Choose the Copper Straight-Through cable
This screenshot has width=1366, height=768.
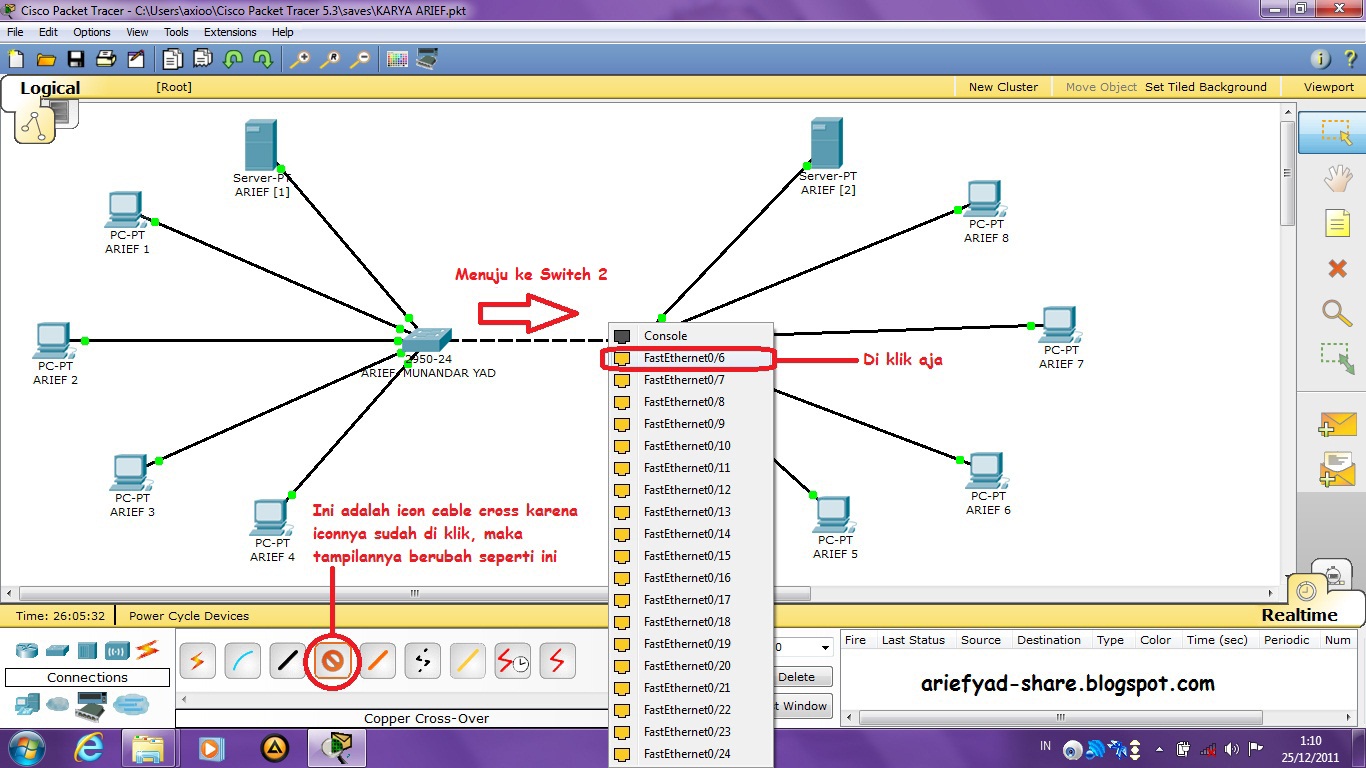(x=287, y=660)
